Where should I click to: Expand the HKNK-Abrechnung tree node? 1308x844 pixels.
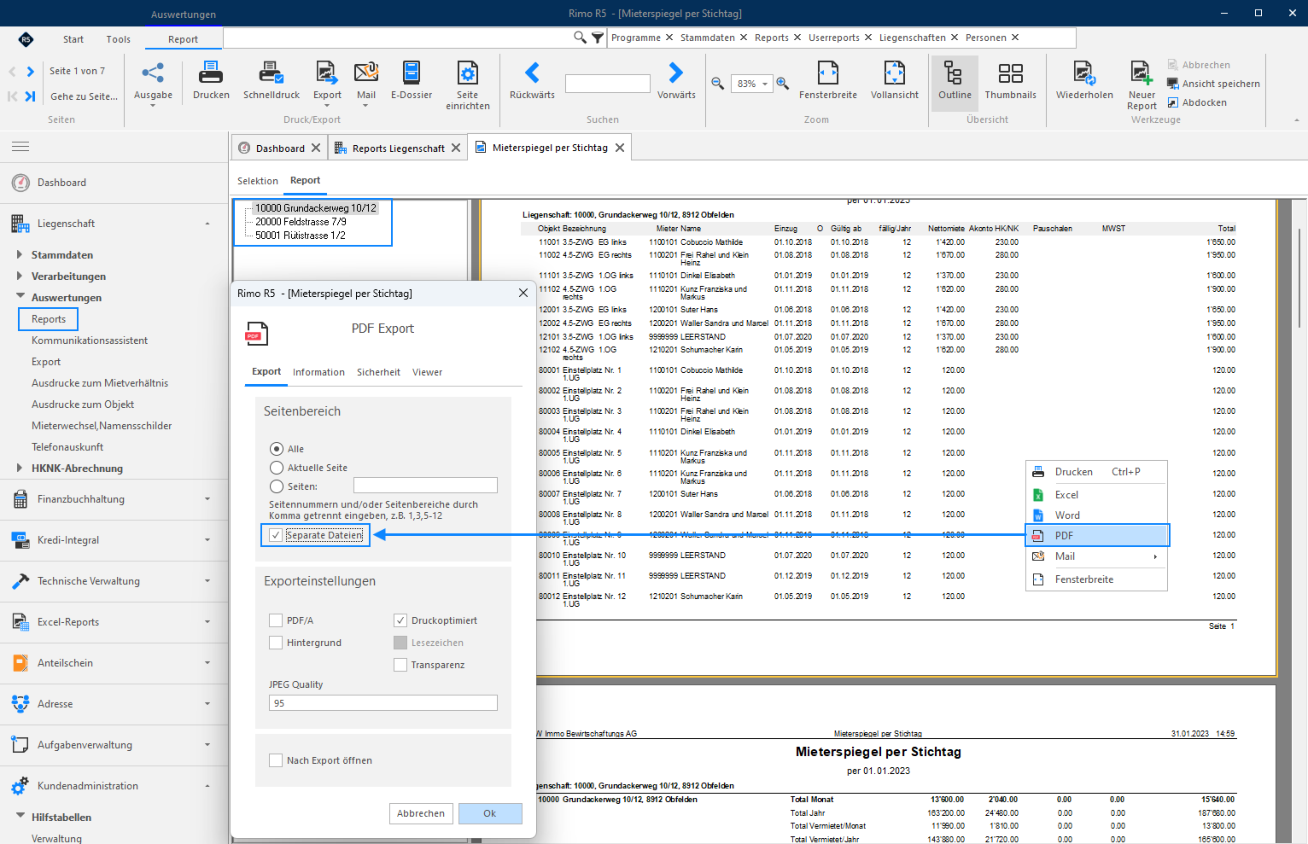[x=20, y=468]
